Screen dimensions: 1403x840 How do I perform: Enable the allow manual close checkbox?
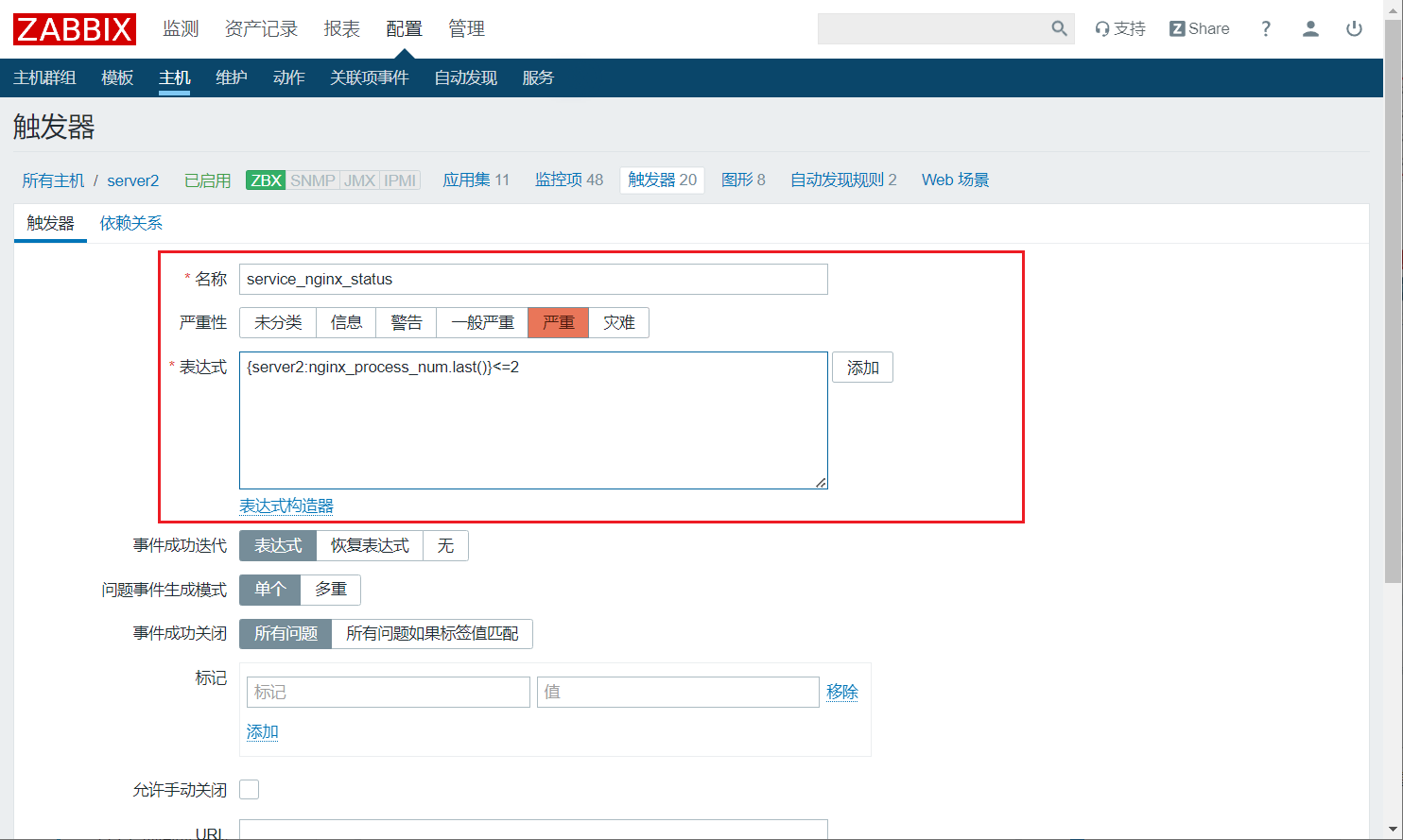(250, 790)
